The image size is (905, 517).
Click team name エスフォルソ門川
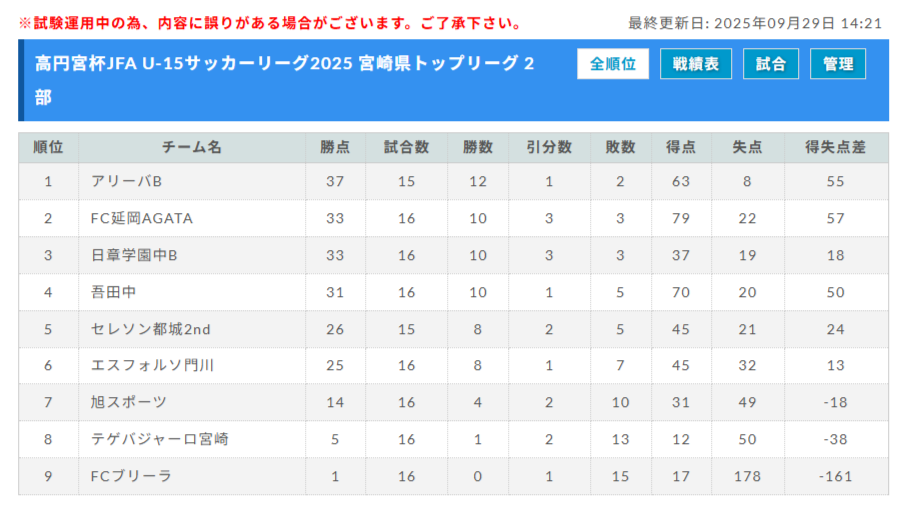click(x=152, y=365)
